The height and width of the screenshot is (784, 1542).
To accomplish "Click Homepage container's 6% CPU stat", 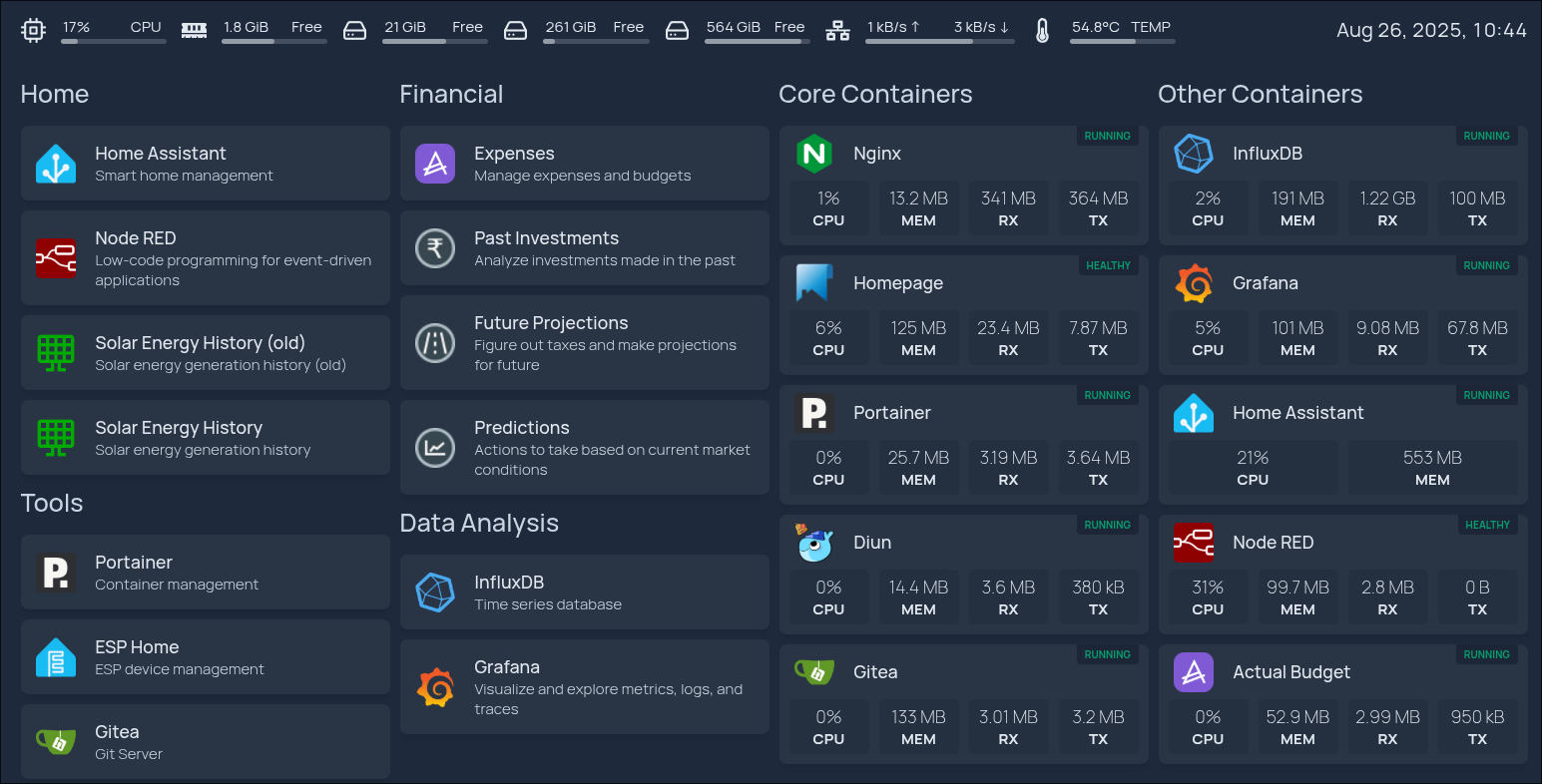I will tap(829, 338).
